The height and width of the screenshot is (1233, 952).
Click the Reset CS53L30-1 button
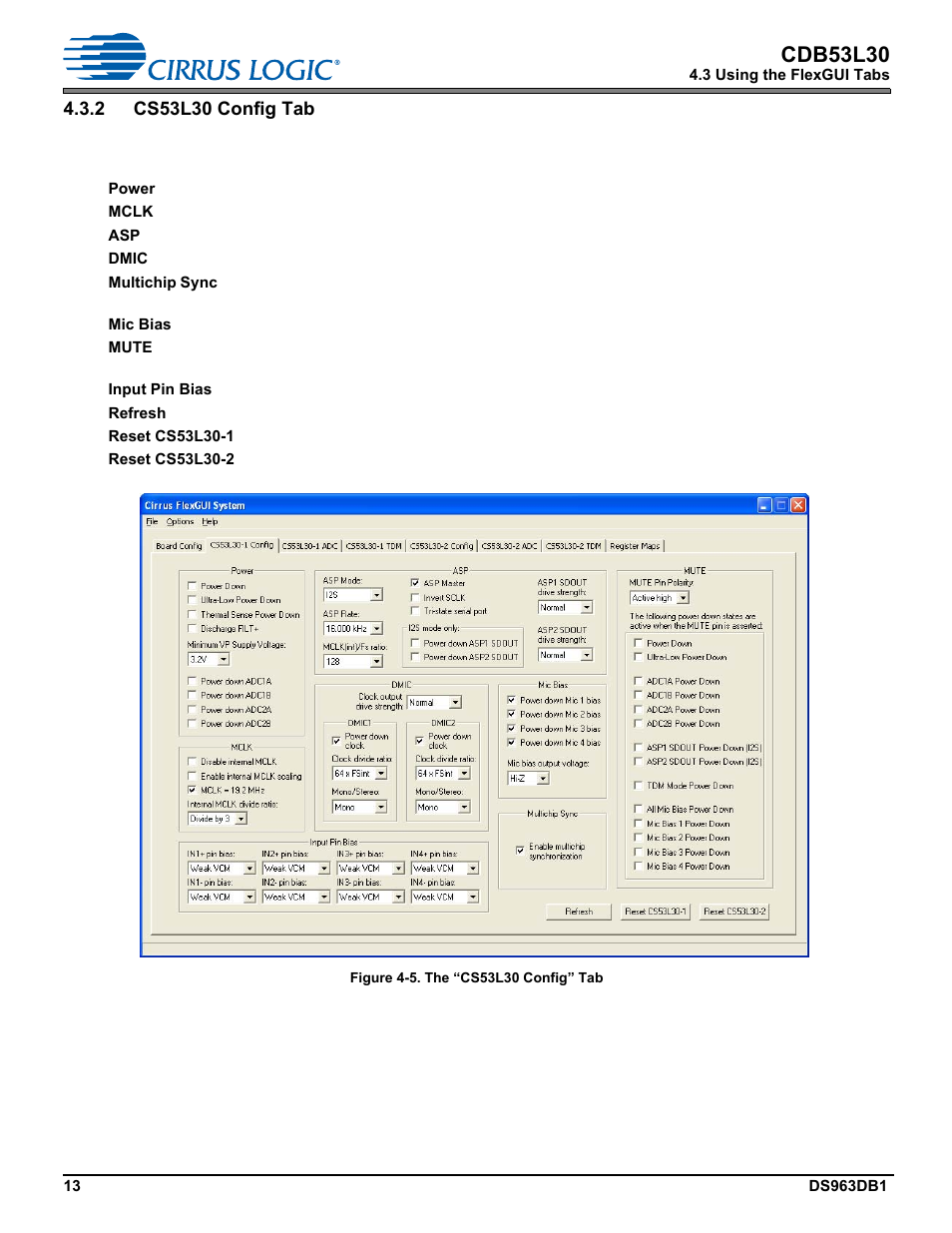click(656, 912)
